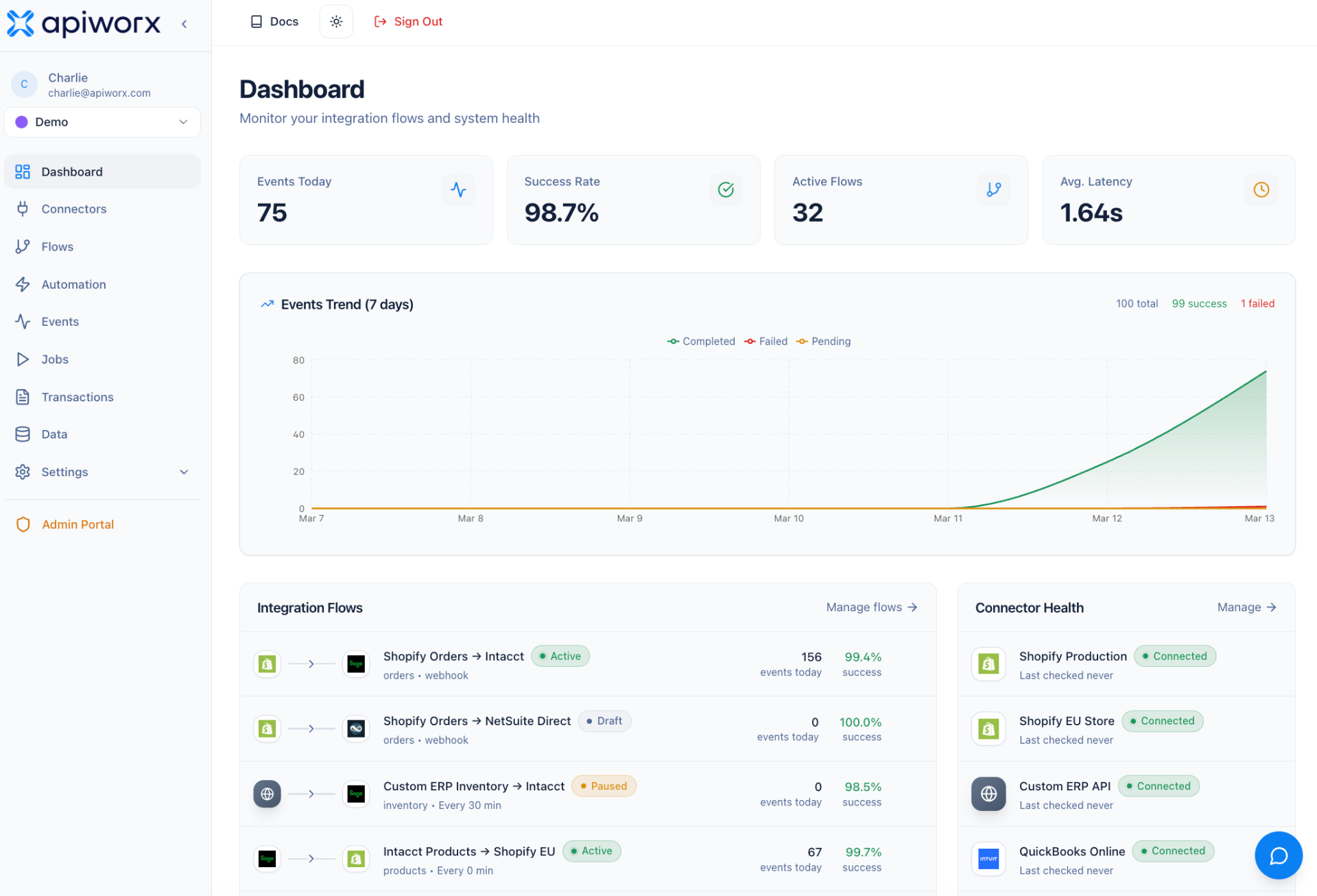Open the Docs menu item

(273, 21)
